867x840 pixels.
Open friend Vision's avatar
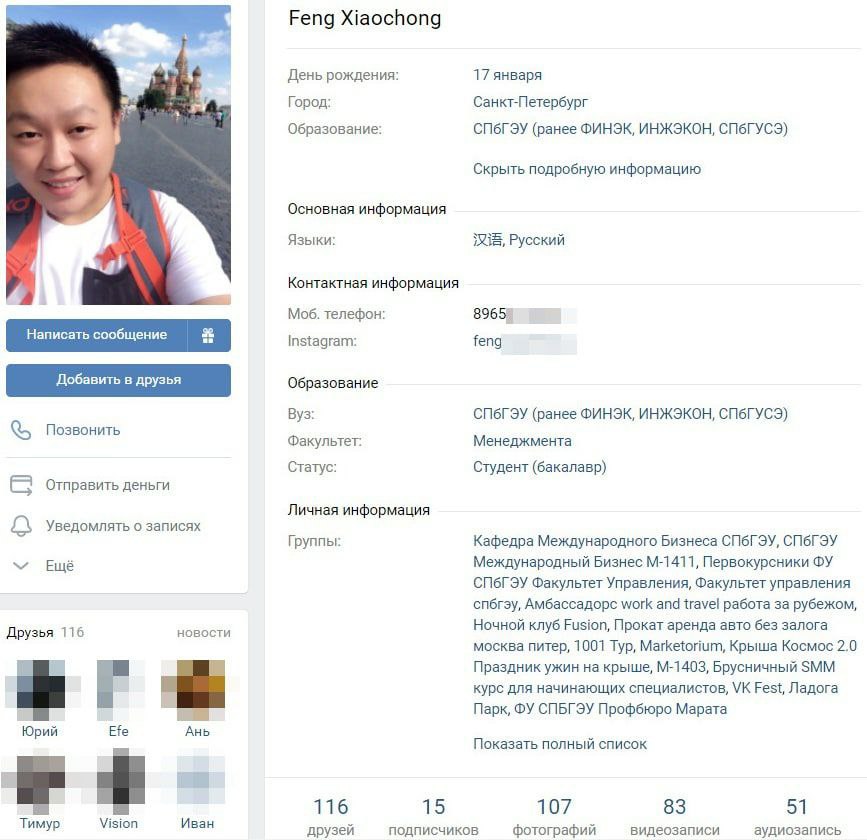point(118,780)
